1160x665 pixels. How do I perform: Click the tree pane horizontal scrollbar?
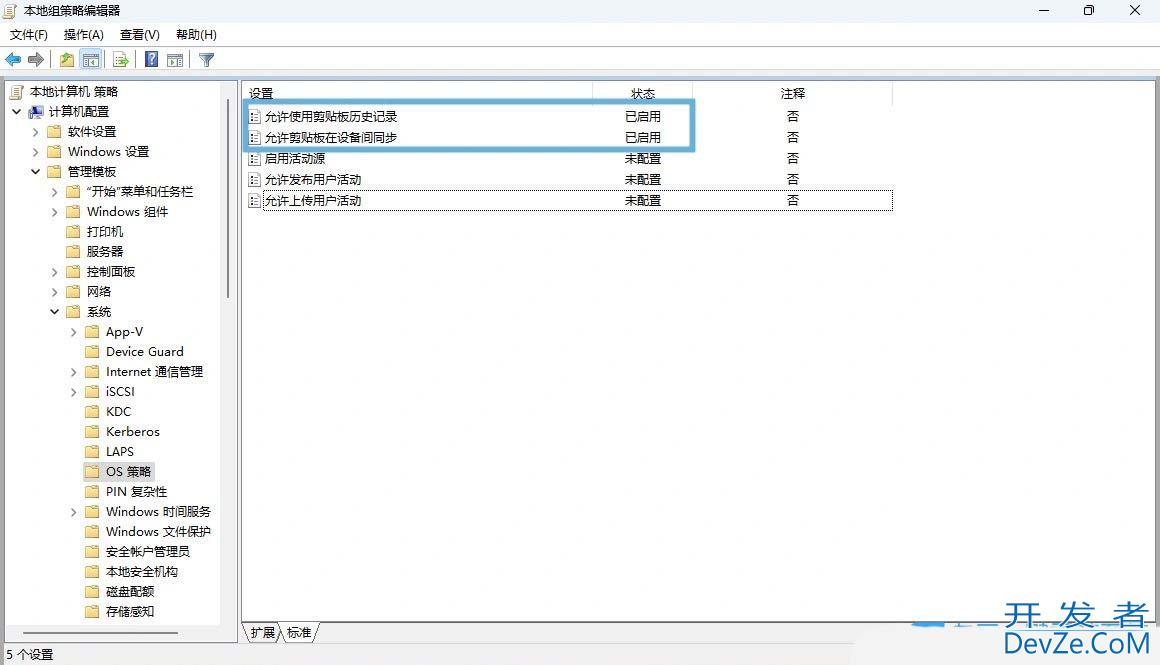(100, 633)
